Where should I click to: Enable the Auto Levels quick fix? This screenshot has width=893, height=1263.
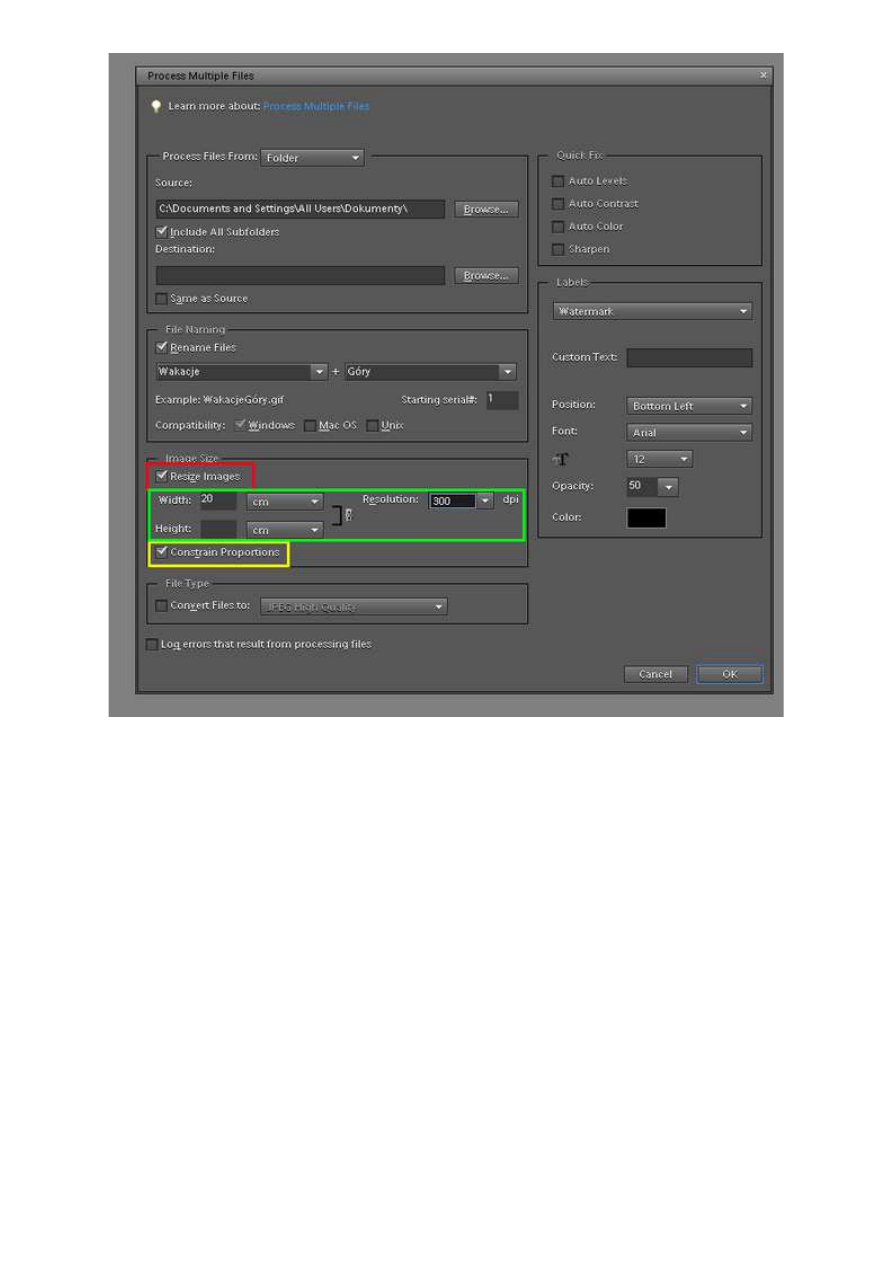[558, 181]
